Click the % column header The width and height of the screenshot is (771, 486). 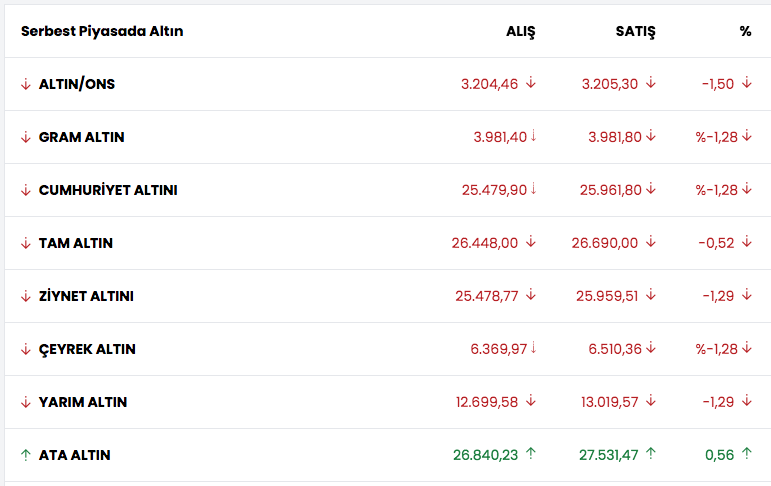click(745, 31)
